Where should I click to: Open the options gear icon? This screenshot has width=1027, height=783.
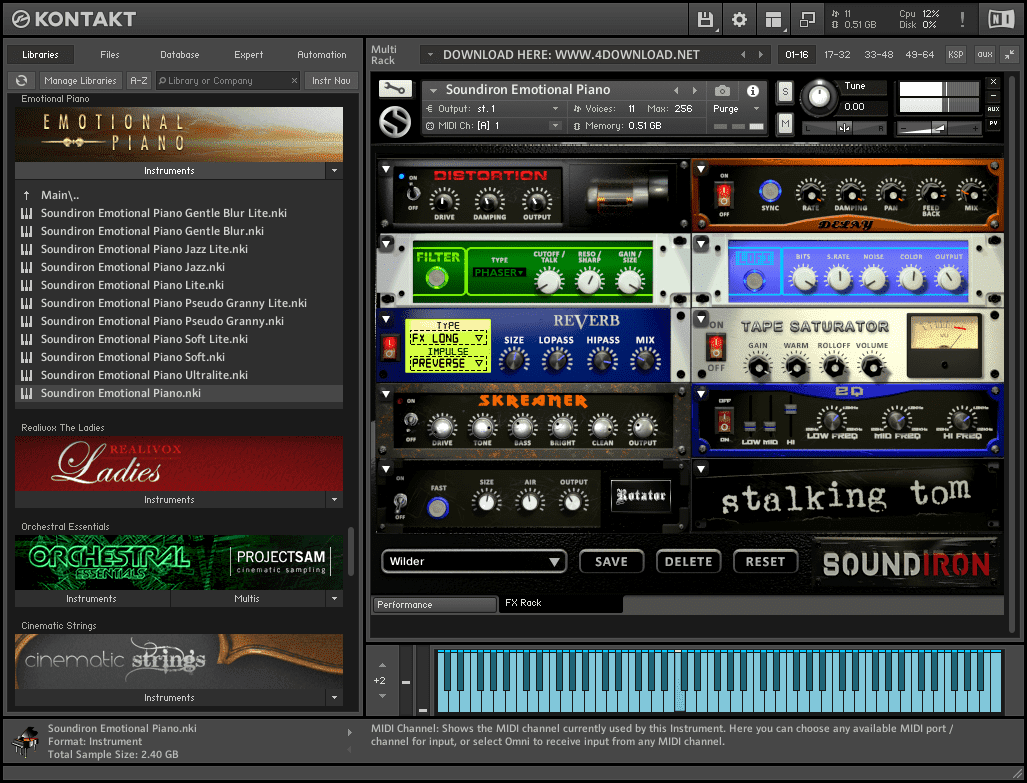(739, 20)
